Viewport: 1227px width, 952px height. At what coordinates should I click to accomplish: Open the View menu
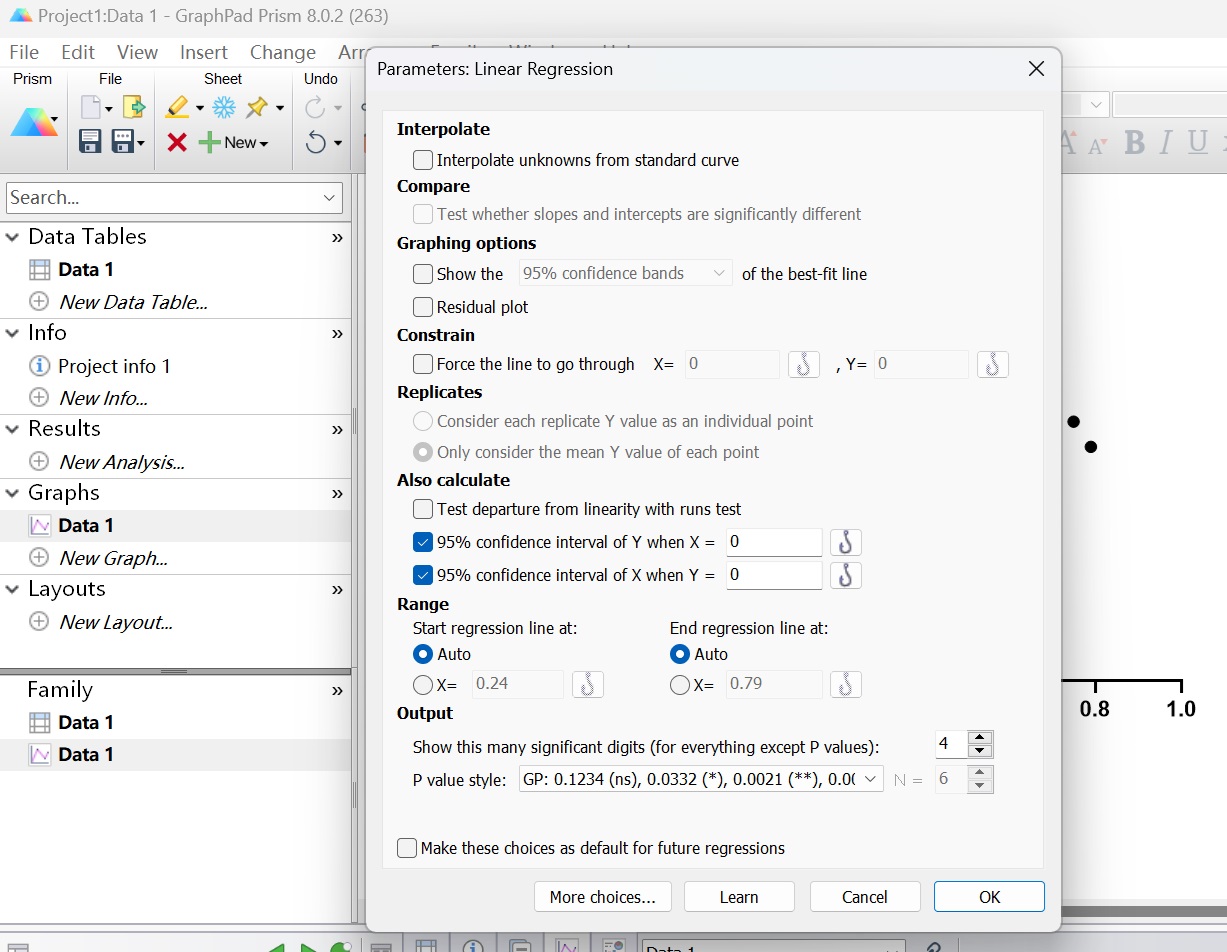(137, 52)
